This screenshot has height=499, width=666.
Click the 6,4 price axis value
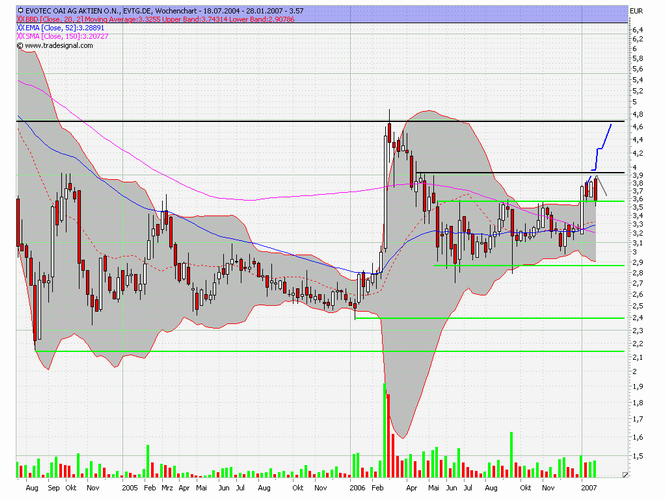tap(637, 30)
